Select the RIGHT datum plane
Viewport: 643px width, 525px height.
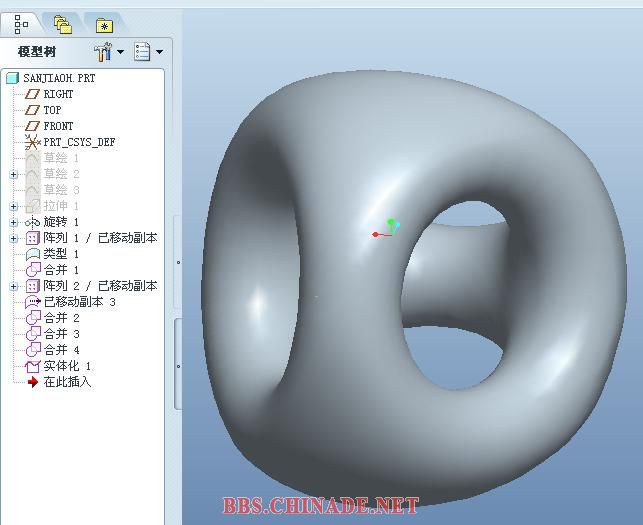(58, 94)
